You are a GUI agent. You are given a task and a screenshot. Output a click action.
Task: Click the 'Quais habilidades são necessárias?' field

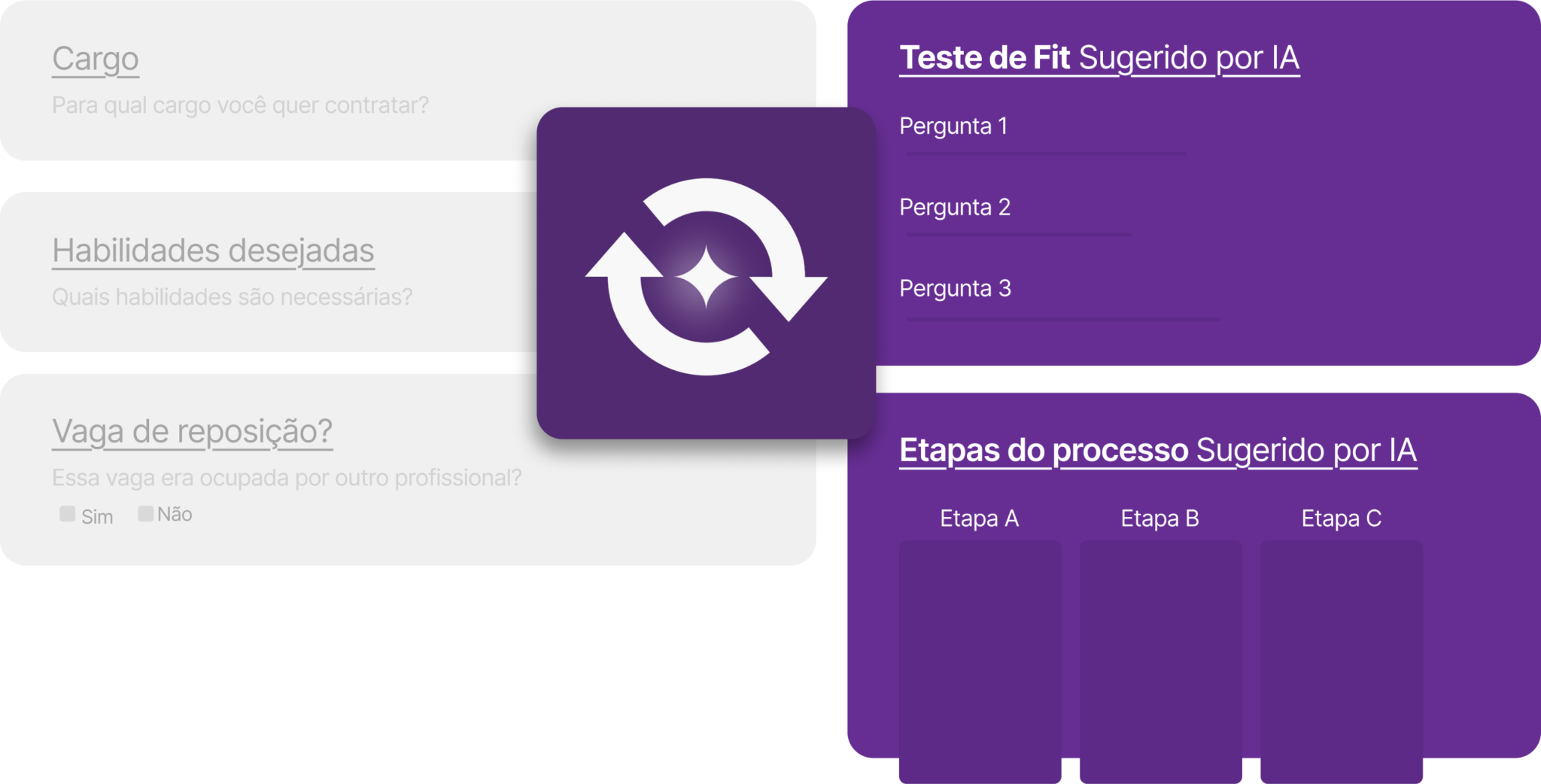point(232,296)
